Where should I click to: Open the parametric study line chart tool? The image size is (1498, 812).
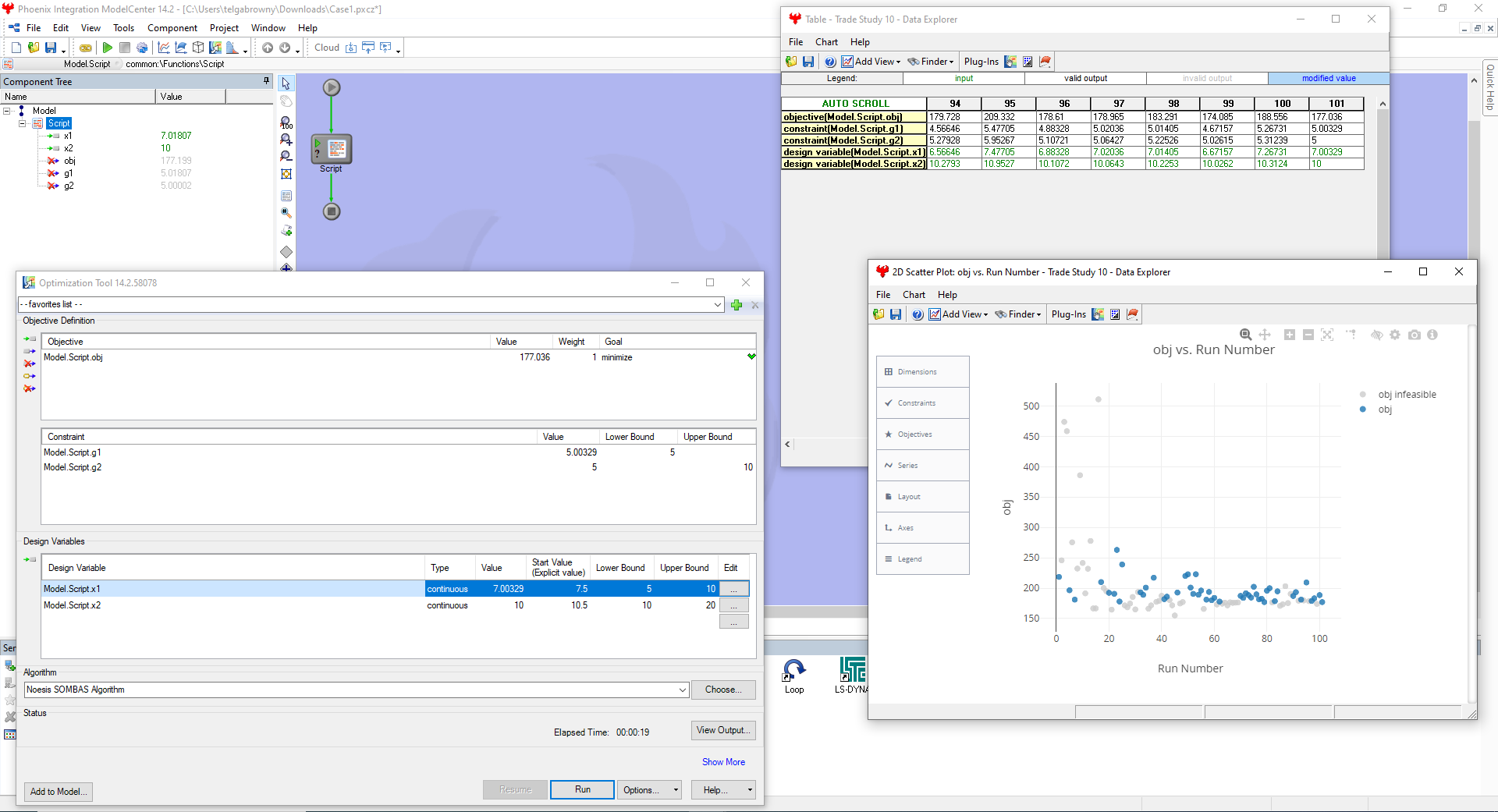[x=163, y=48]
